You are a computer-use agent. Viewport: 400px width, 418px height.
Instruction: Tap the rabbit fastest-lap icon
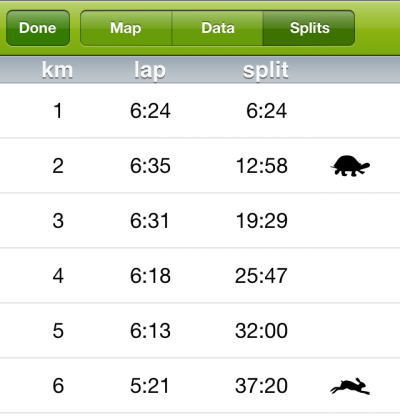[350, 386]
